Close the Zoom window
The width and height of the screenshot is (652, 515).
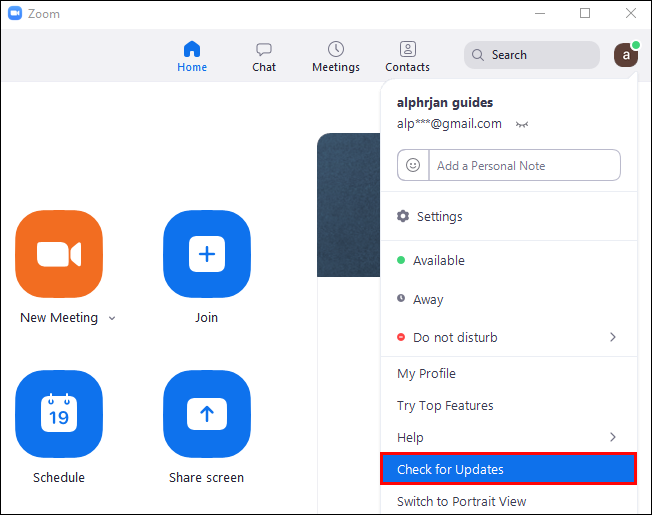[x=631, y=13]
